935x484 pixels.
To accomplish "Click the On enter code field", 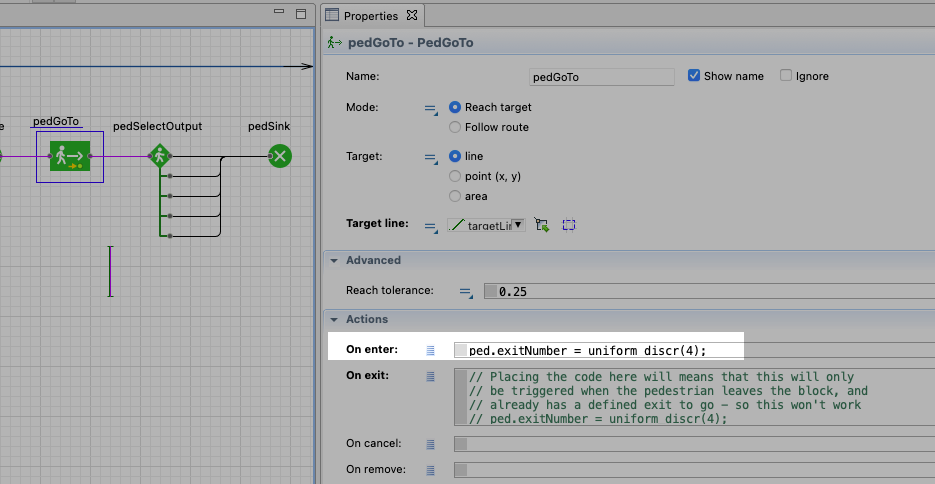I will pos(694,350).
